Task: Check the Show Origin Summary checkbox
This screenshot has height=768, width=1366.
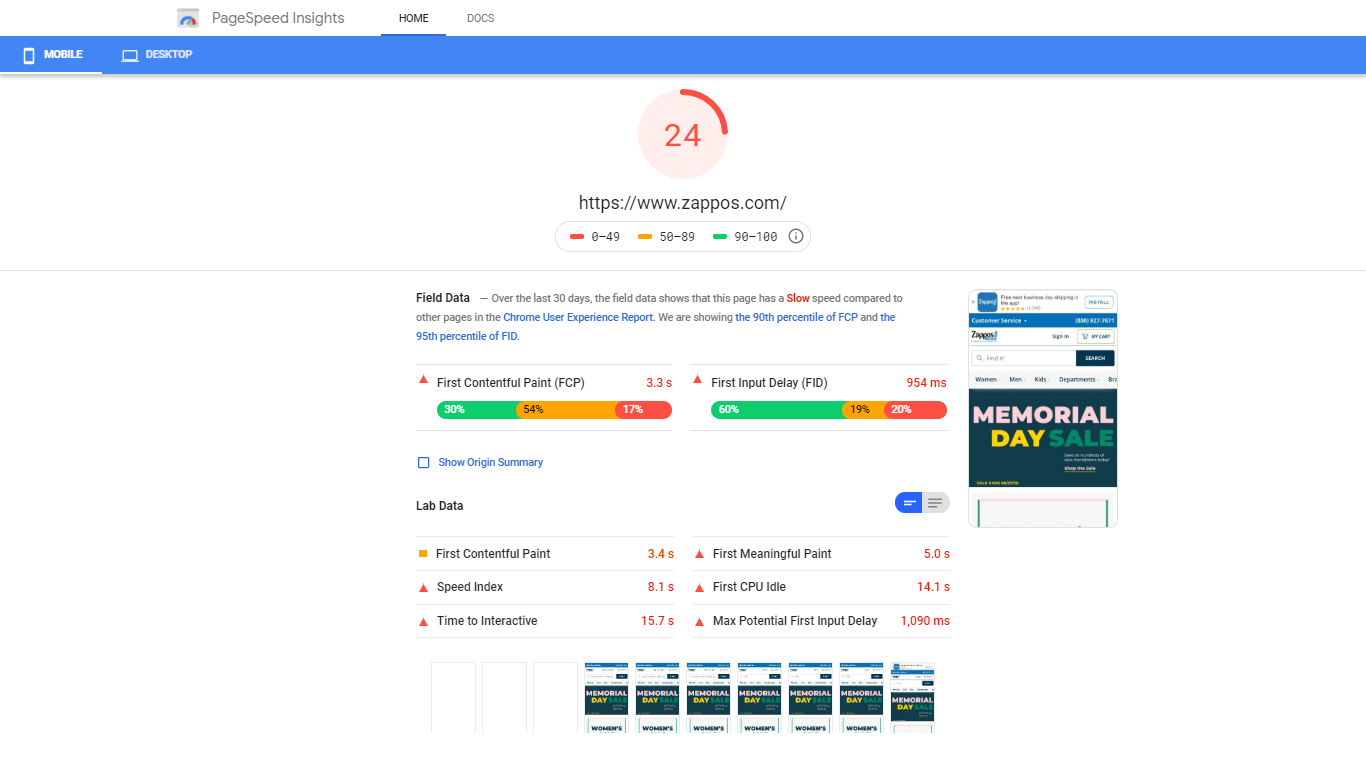Action: pos(423,462)
